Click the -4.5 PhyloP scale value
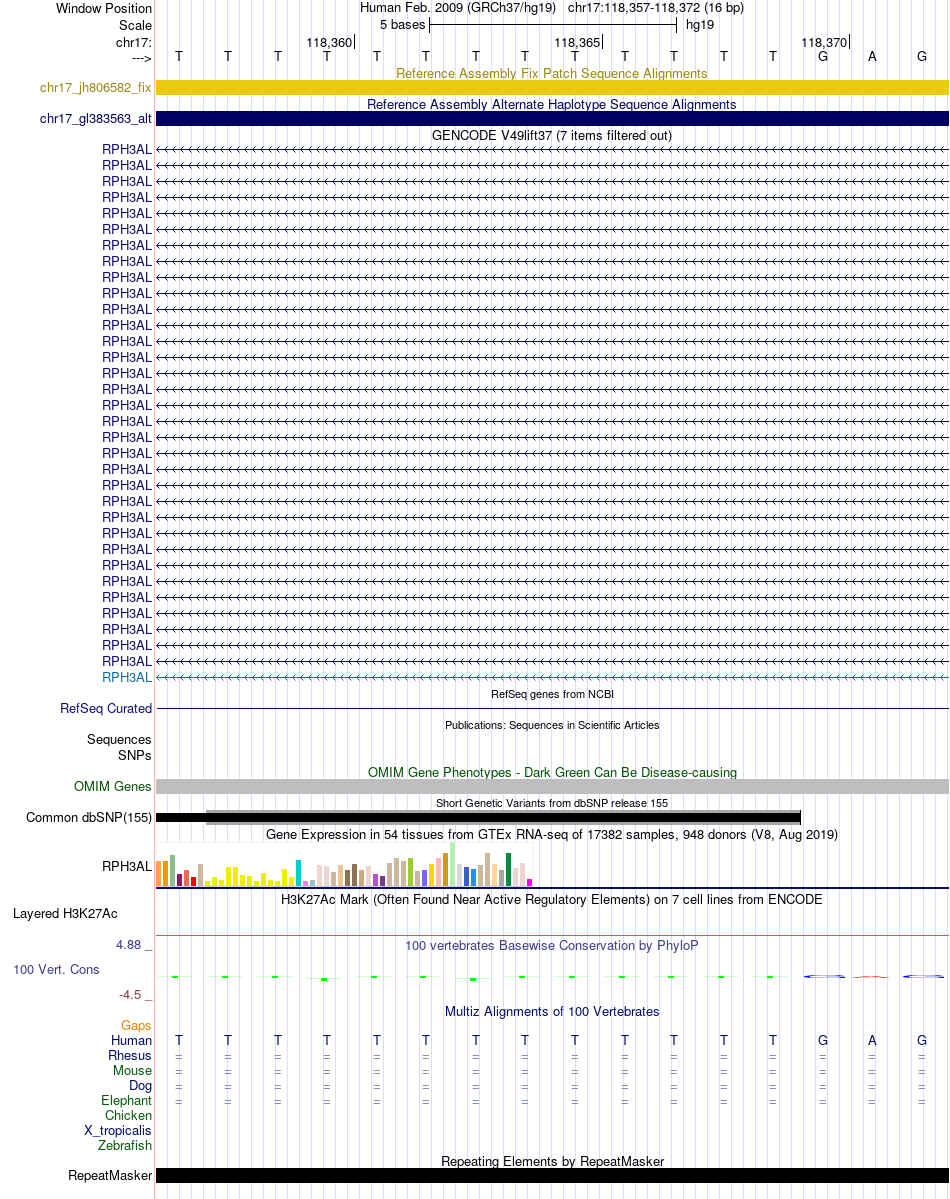 (x=130, y=995)
